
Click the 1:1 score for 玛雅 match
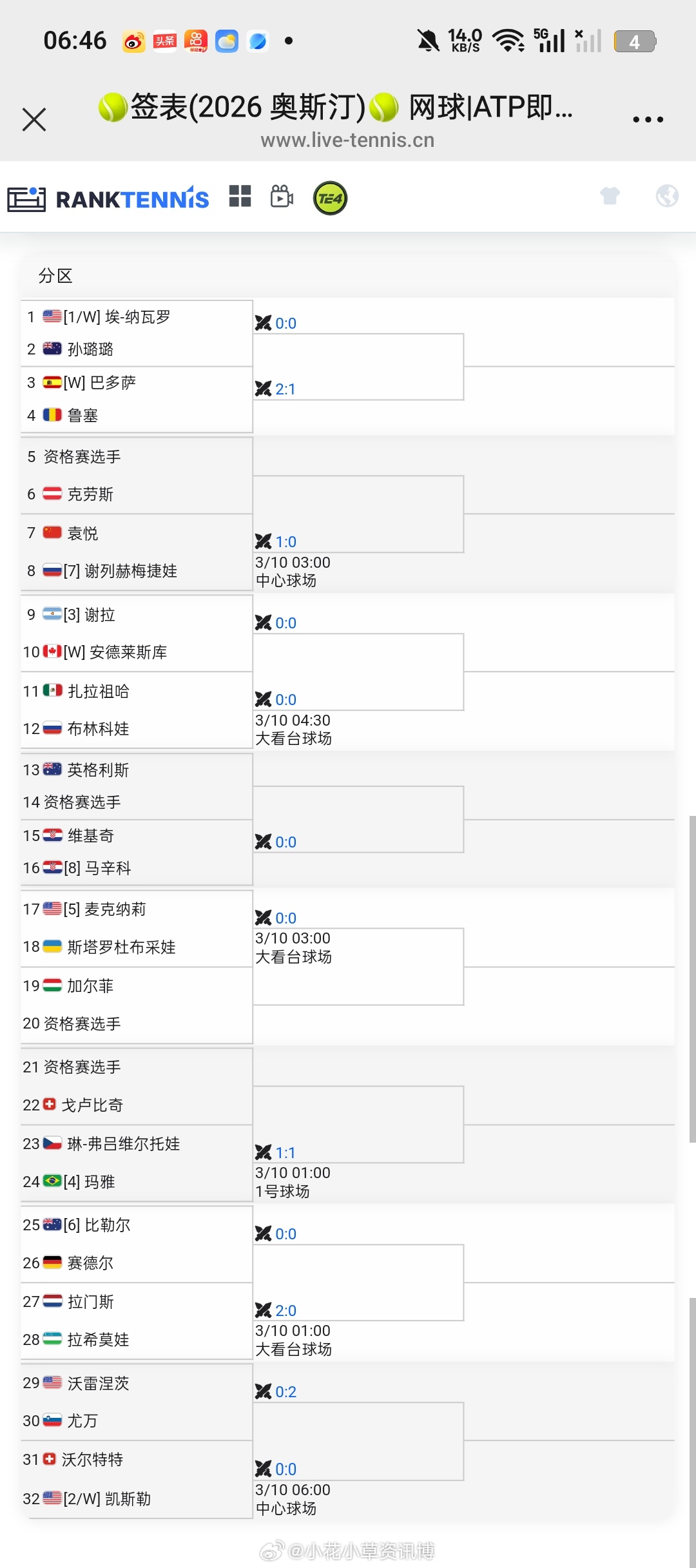[286, 1152]
